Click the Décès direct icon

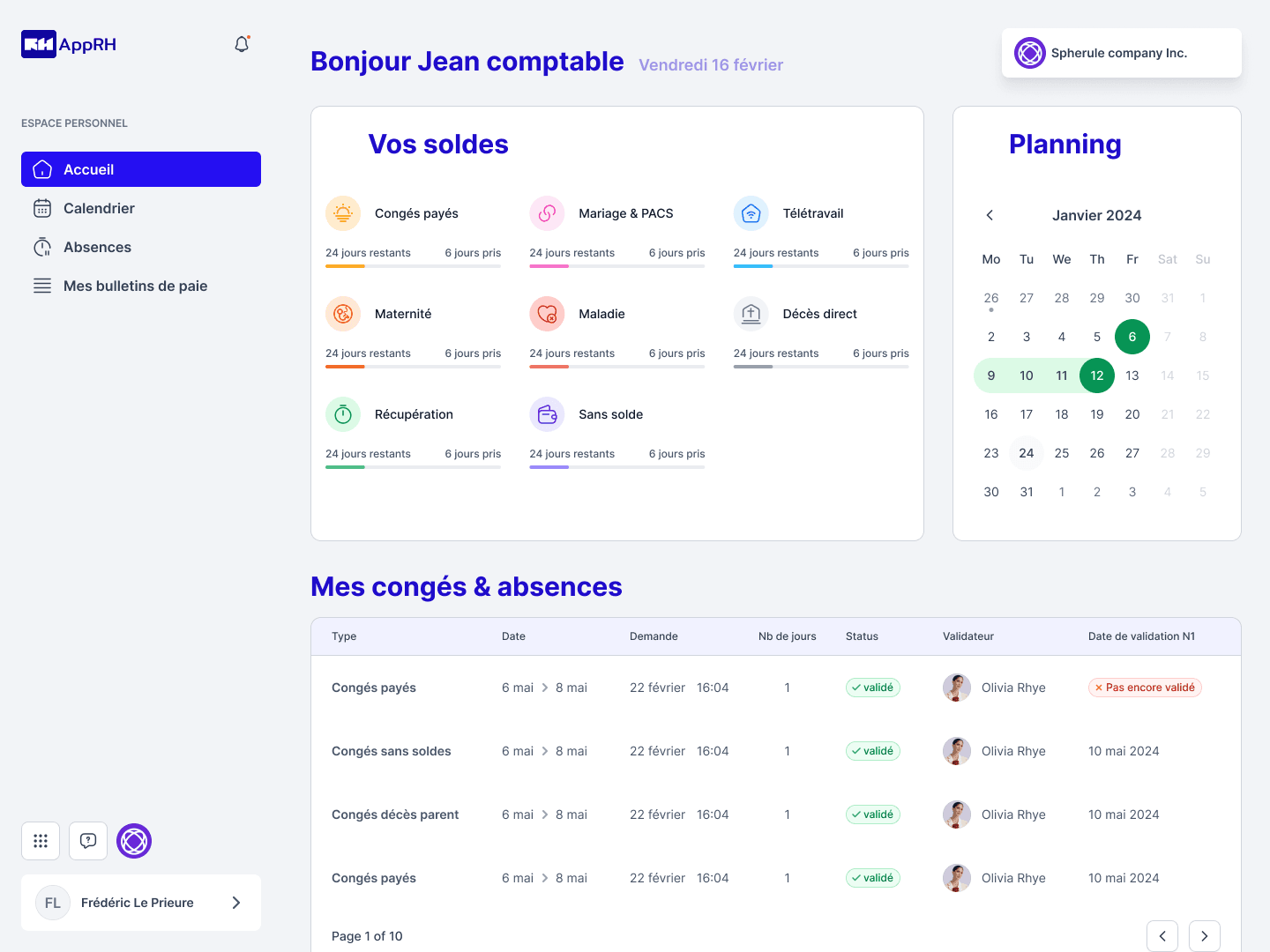[x=751, y=313]
